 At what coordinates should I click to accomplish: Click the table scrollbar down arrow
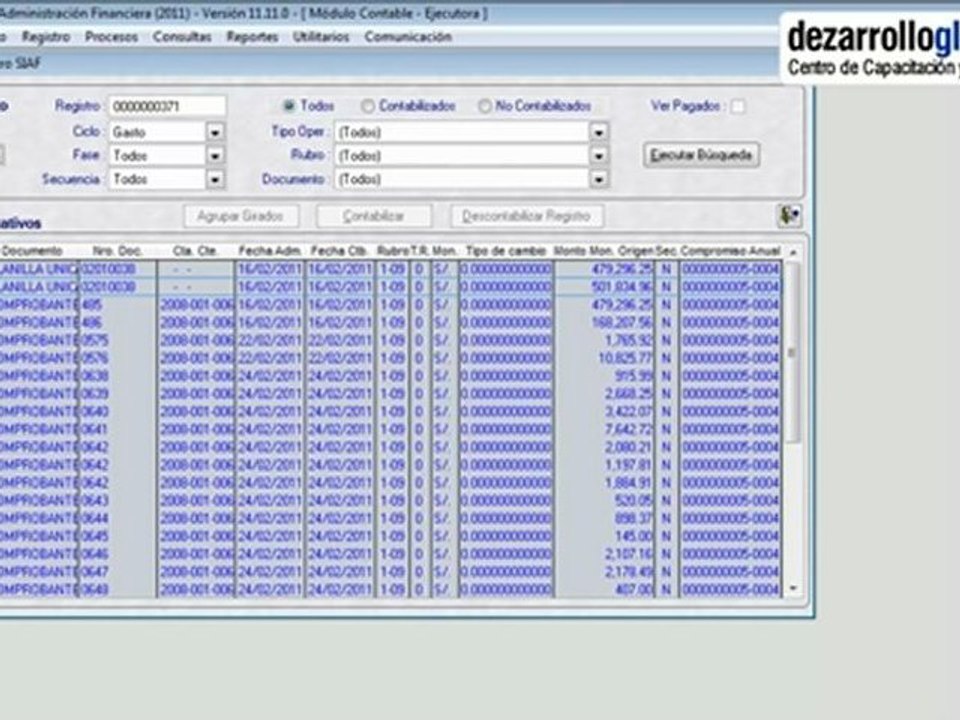click(793, 588)
